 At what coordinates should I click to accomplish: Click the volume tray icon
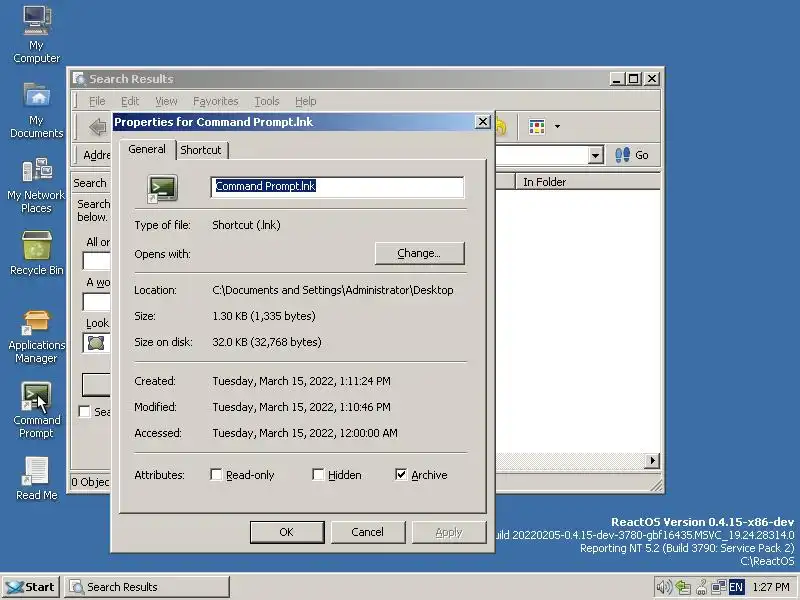pos(664,587)
